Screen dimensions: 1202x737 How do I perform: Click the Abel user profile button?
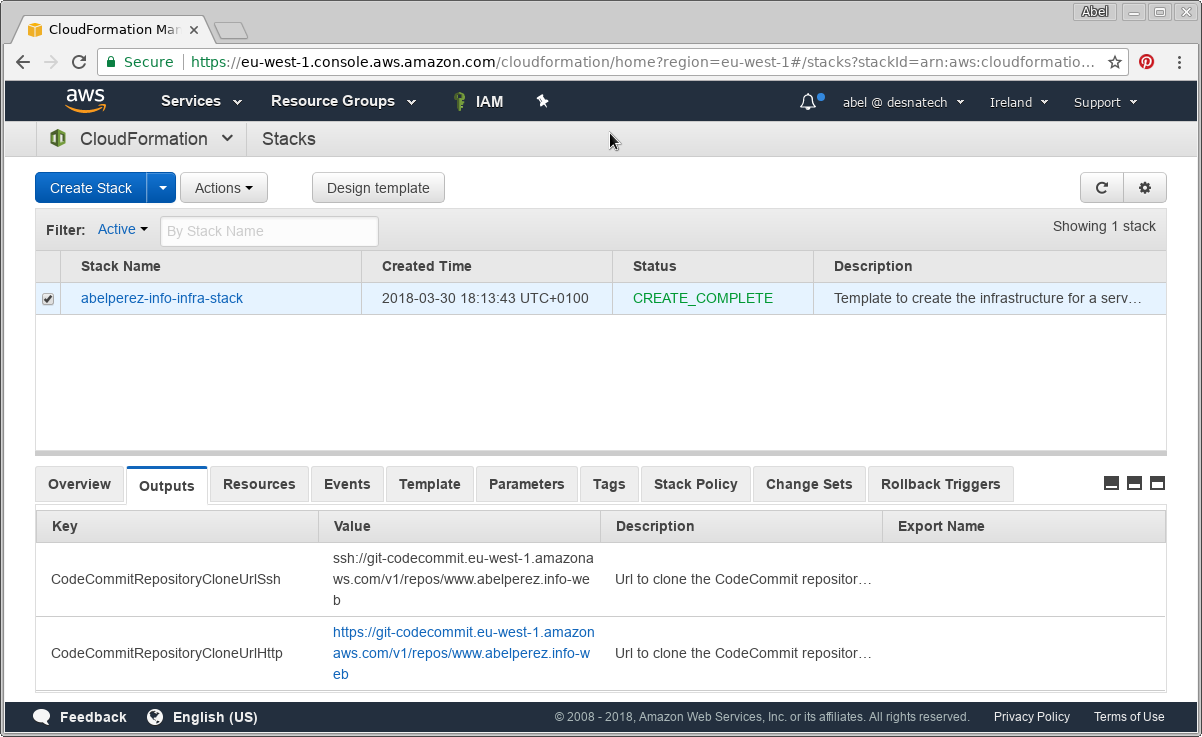pos(1095,12)
